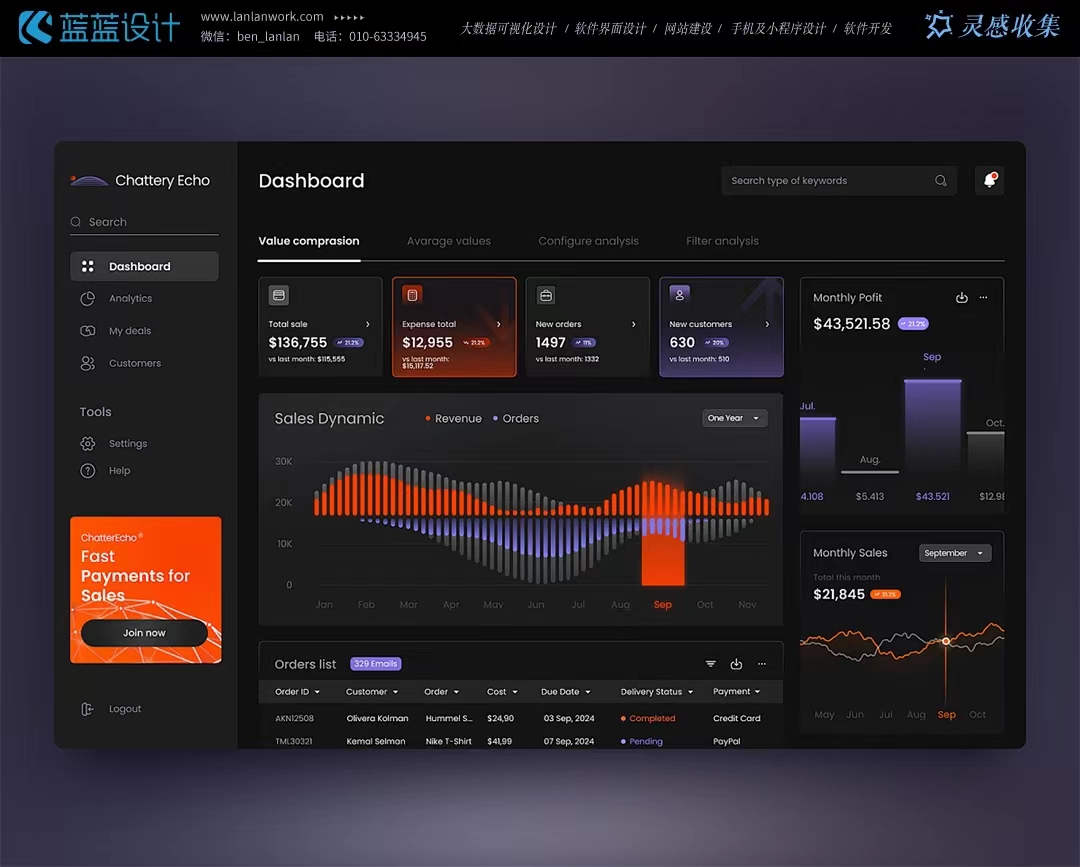Download the Orders list
The width and height of the screenshot is (1080, 867).
coord(736,664)
